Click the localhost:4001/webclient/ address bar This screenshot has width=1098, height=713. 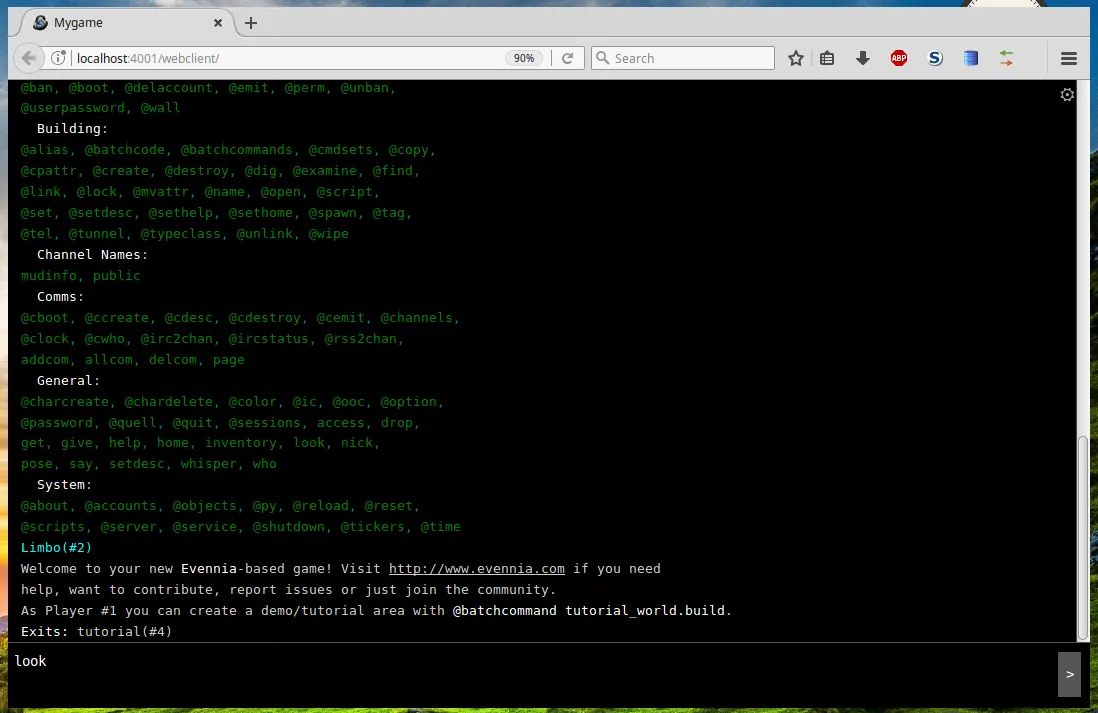pyautogui.click(x=287, y=58)
